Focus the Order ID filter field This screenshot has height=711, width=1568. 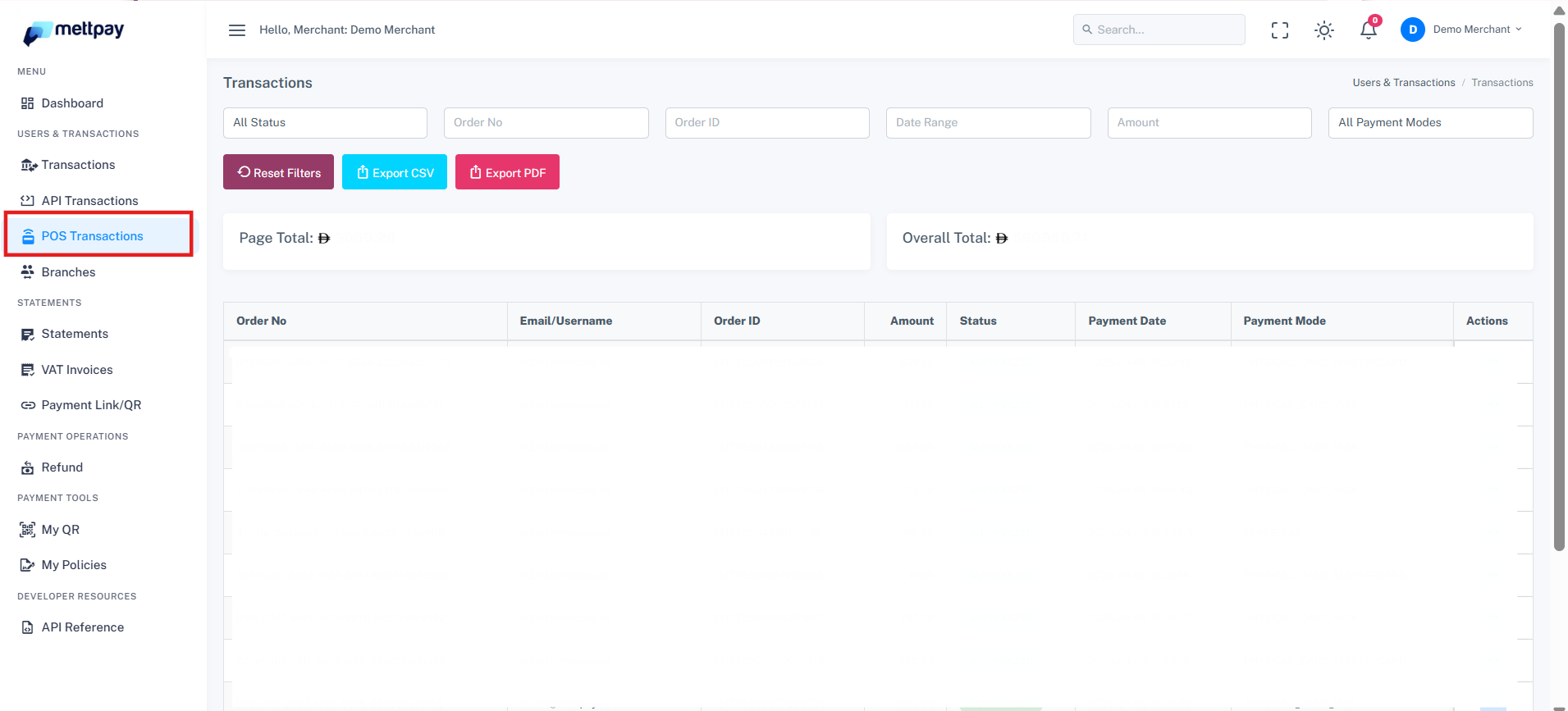click(767, 123)
